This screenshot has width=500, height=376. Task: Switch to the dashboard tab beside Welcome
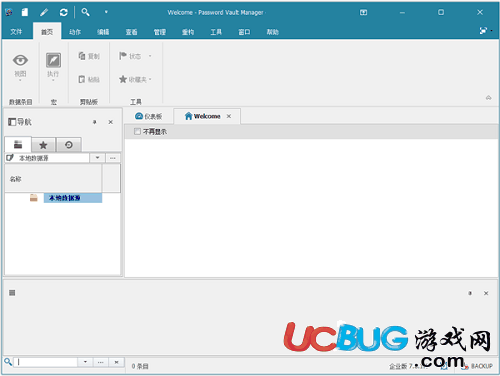tap(149, 116)
